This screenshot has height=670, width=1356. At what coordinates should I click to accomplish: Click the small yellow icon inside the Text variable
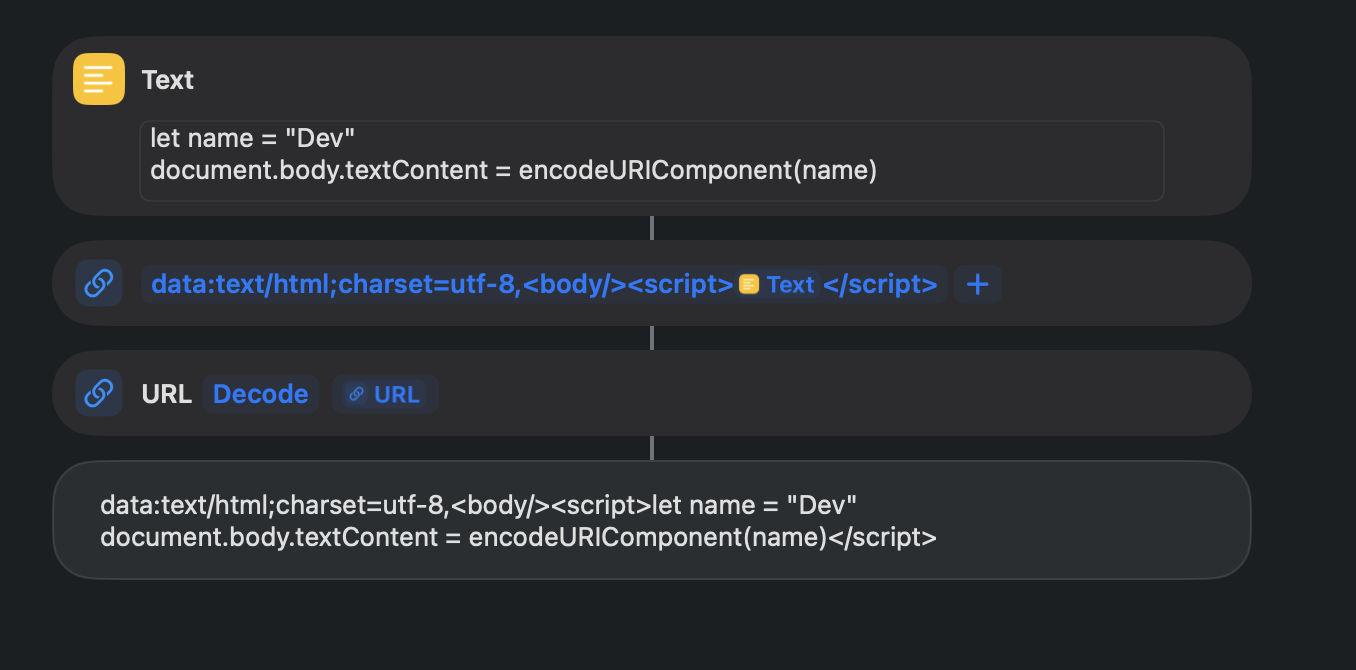[x=749, y=285]
